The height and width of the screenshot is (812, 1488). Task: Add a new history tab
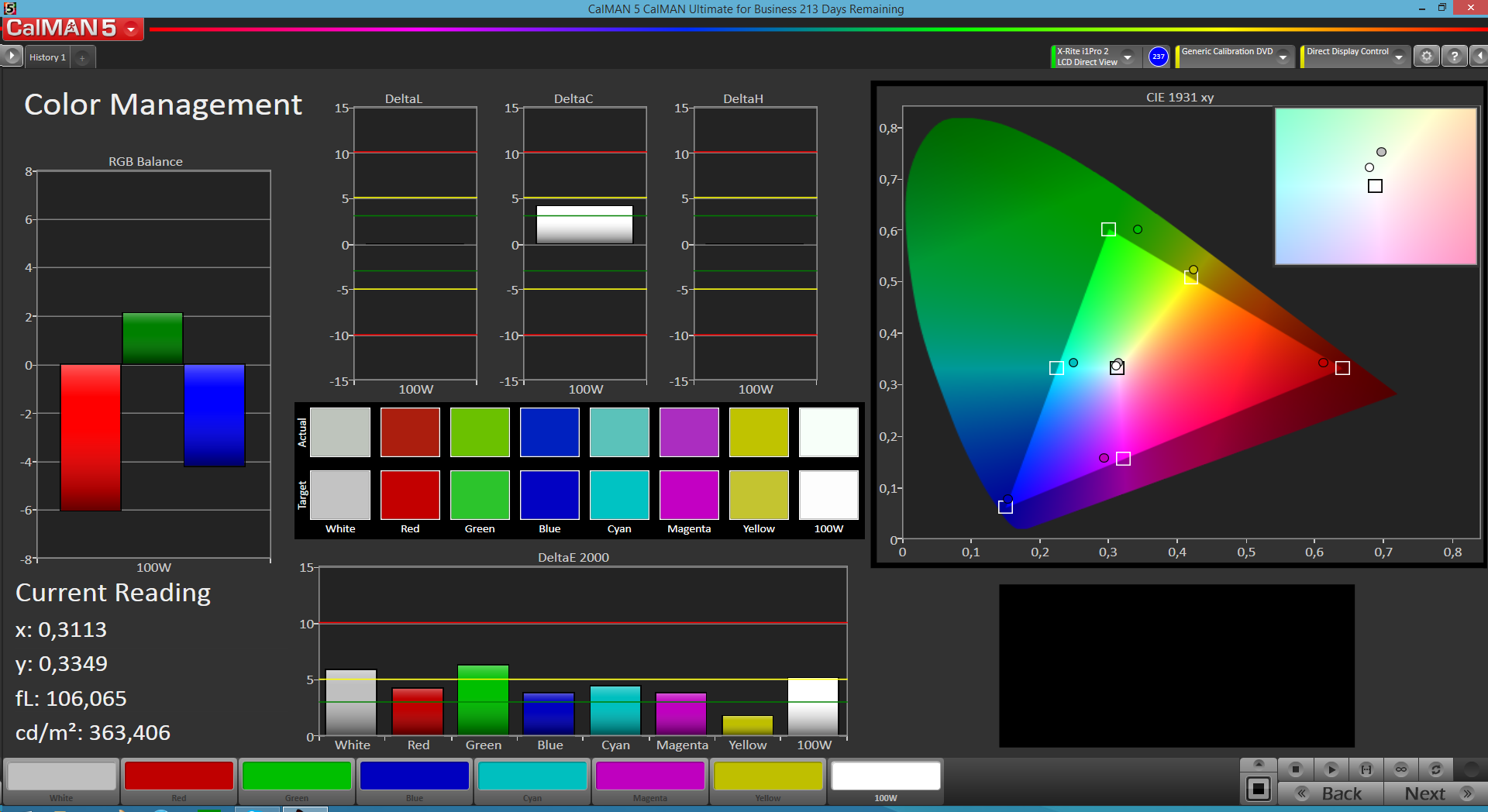[82, 57]
